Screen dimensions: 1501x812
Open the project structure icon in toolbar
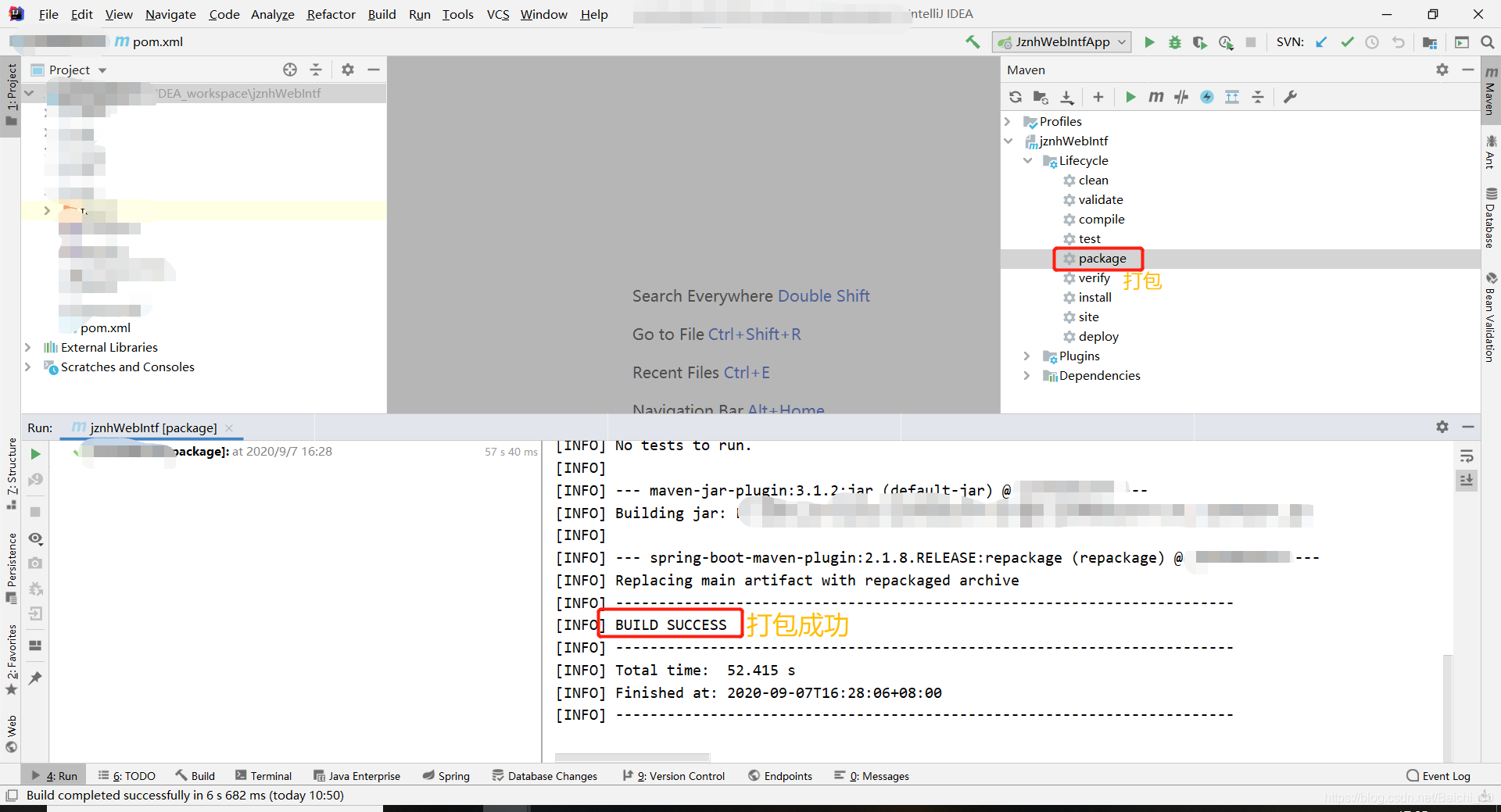pos(1430,42)
